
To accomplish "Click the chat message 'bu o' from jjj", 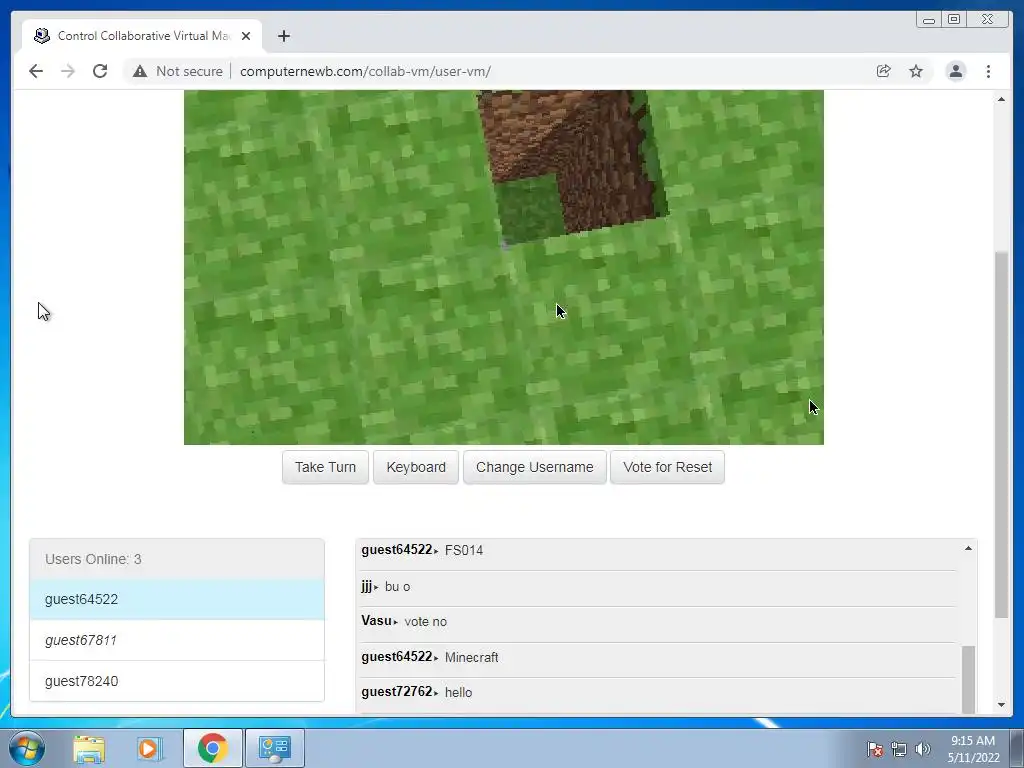I will point(397,586).
